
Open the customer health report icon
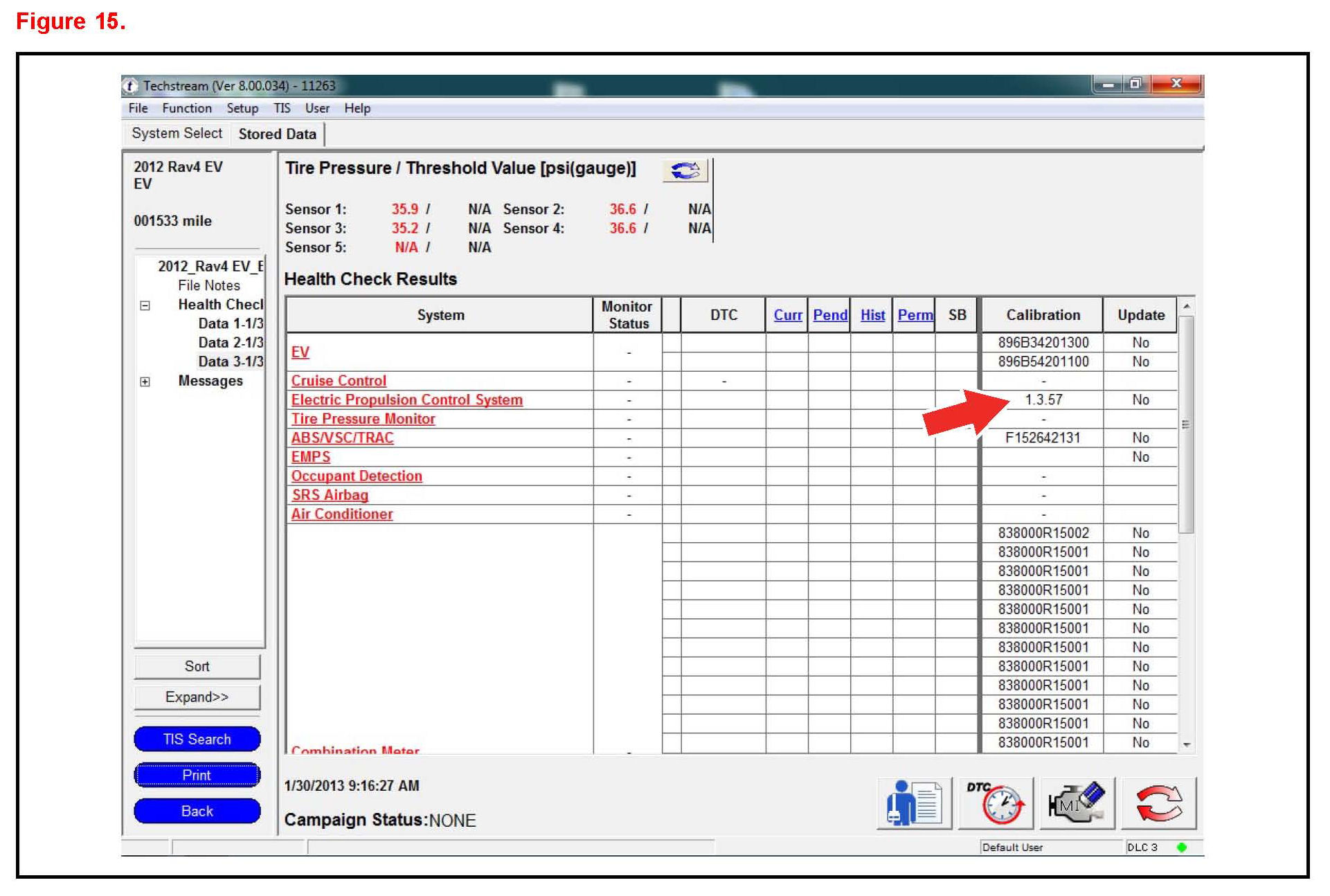pos(914,804)
